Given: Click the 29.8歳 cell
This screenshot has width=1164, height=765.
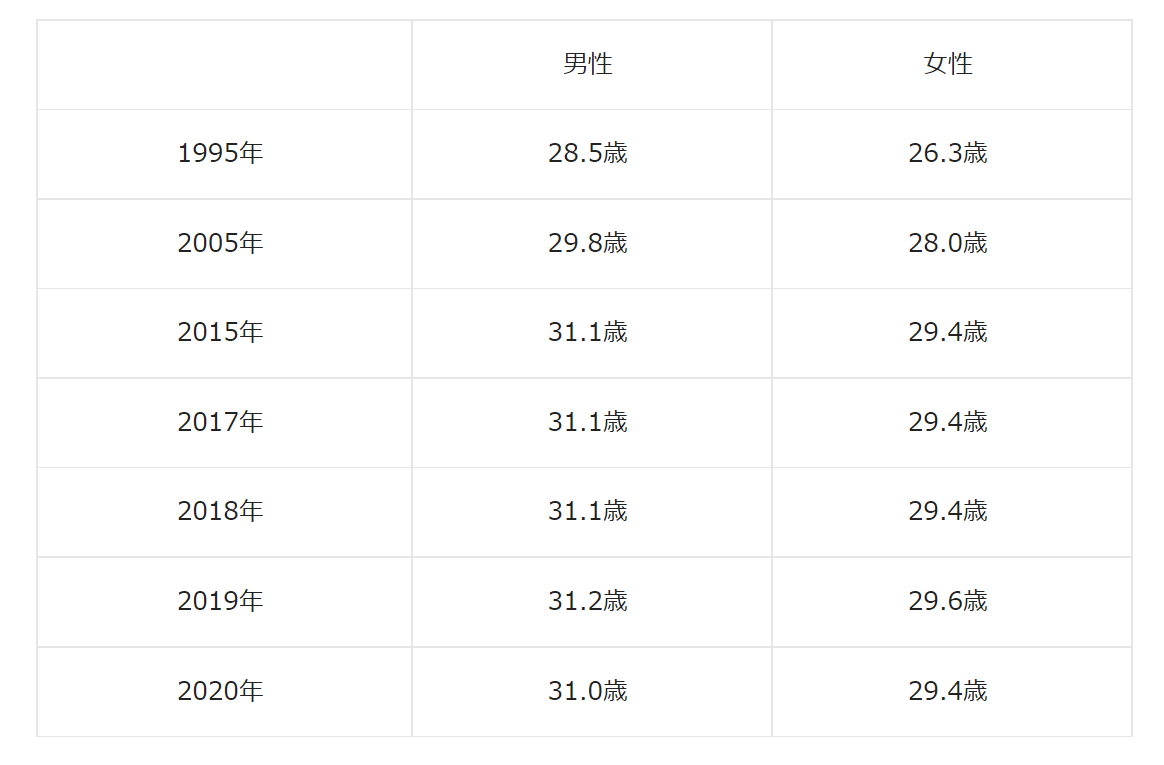Looking at the screenshot, I should pyautogui.click(x=587, y=243).
